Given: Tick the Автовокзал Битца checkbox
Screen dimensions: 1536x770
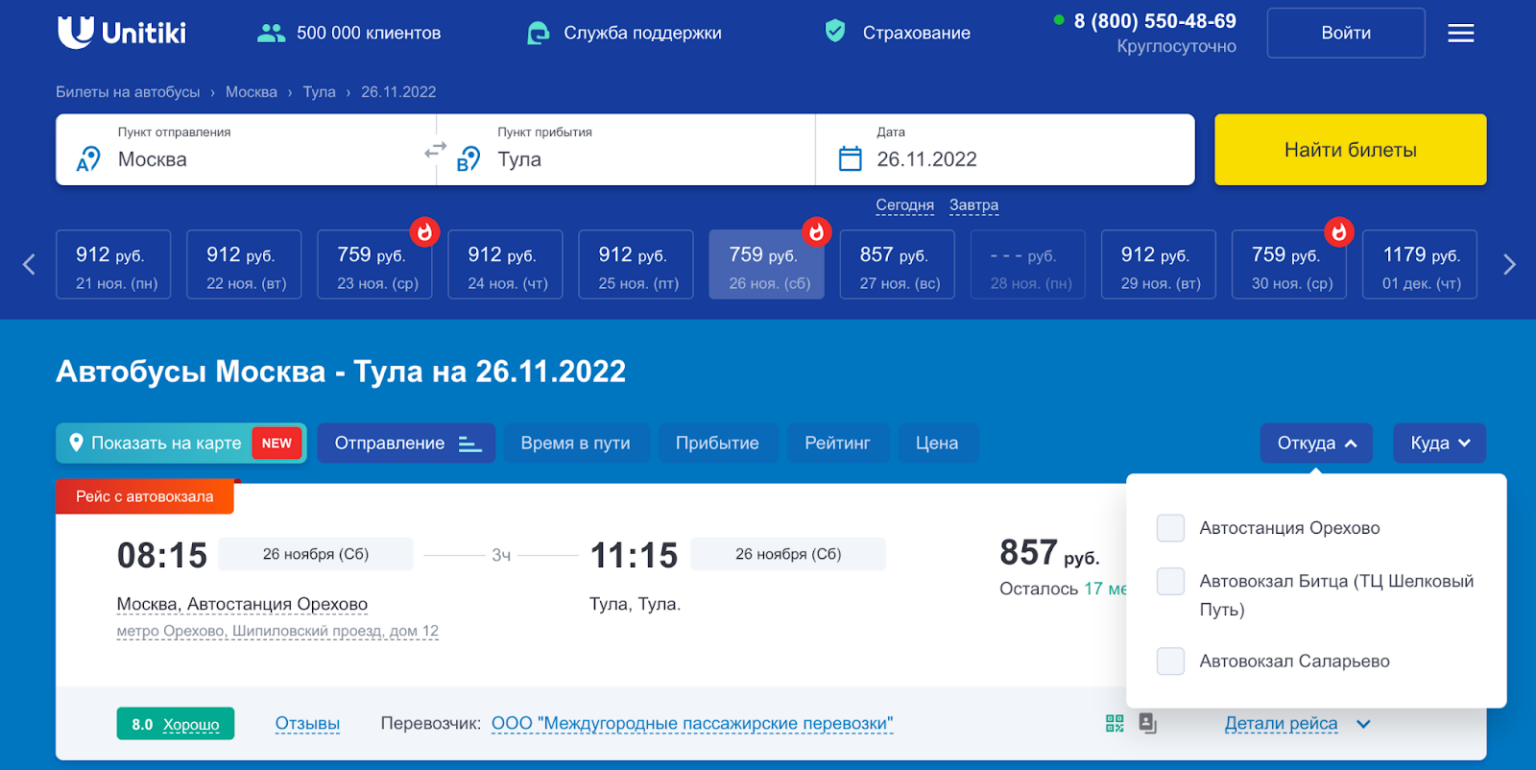Looking at the screenshot, I should (1170, 581).
